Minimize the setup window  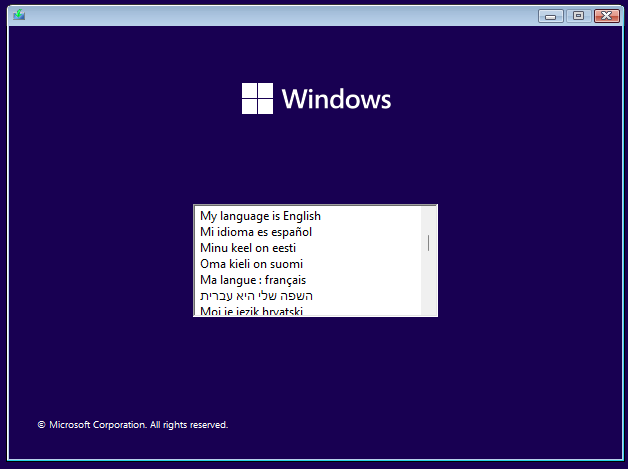(551, 16)
